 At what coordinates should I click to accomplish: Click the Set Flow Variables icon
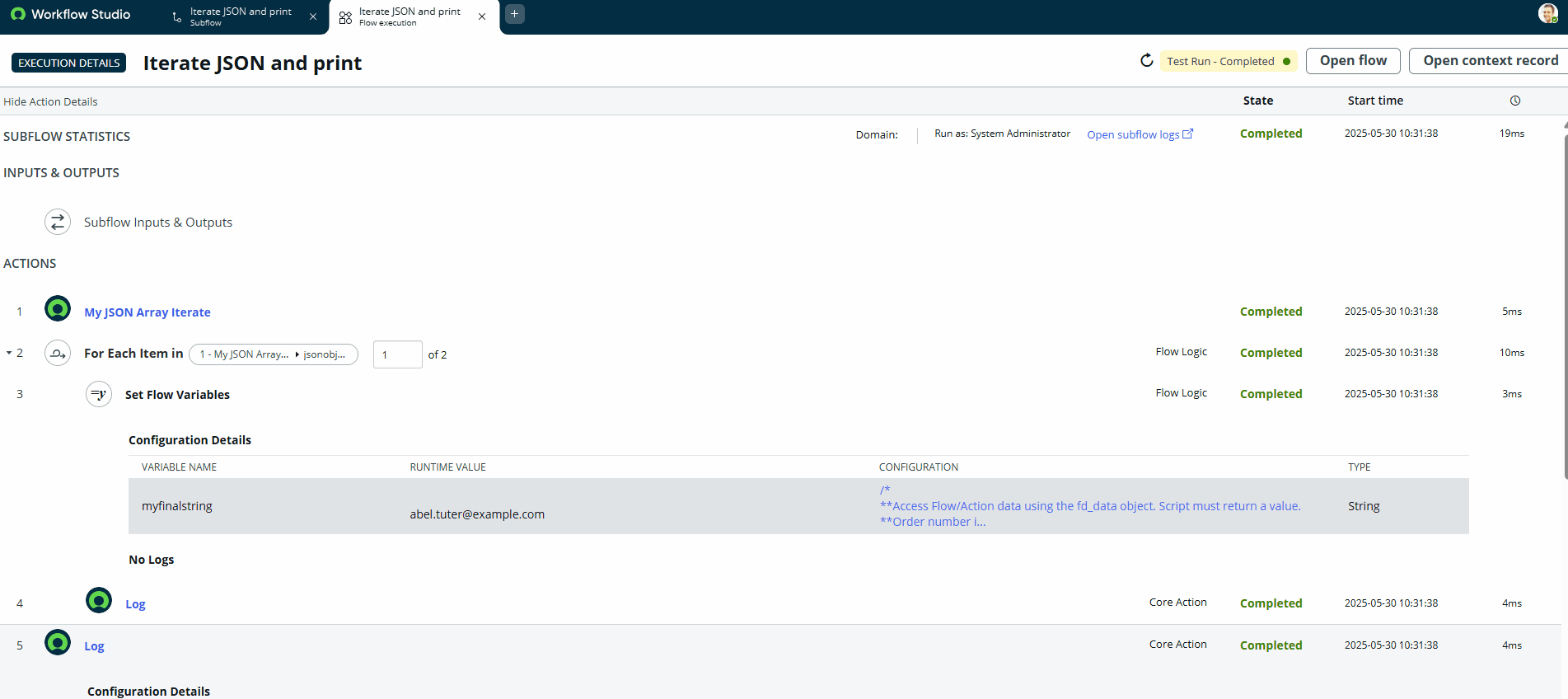point(99,394)
